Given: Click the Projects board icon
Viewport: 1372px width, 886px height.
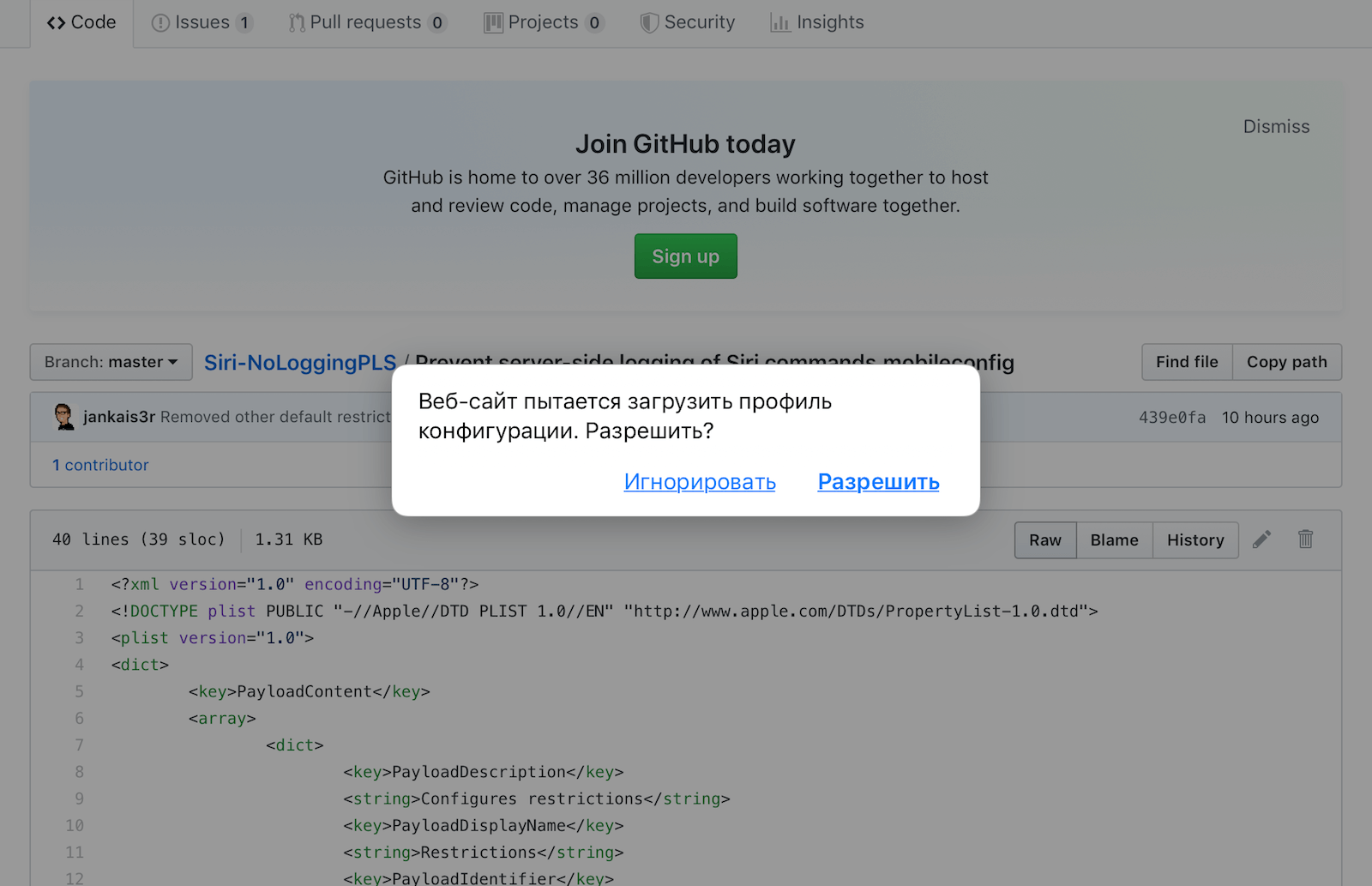Looking at the screenshot, I should (x=493, y=23).
